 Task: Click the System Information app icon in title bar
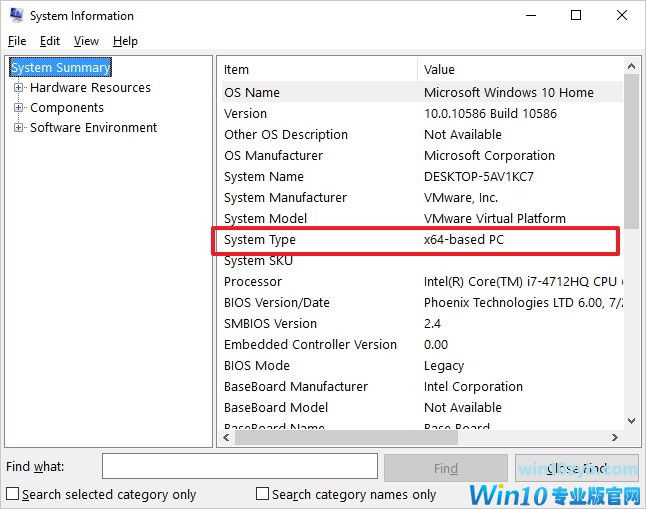[x=15, y=16]
